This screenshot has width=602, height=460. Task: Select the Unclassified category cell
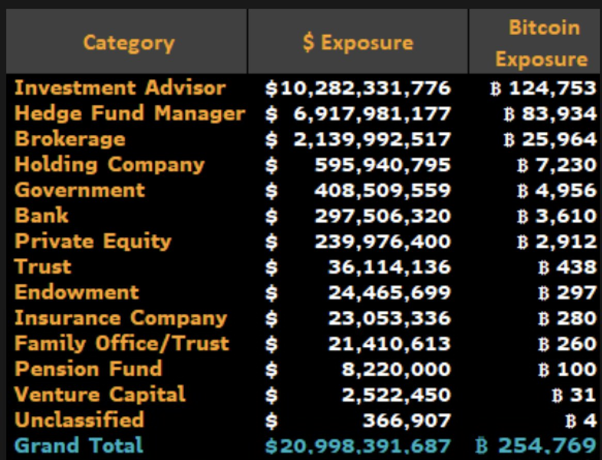[80, 420]
